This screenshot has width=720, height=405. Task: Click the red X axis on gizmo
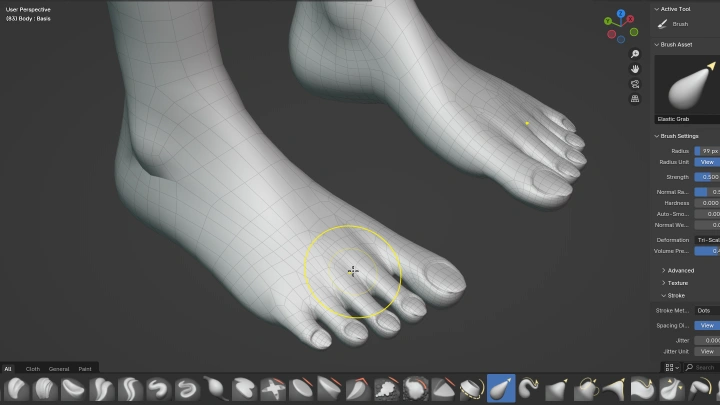(632, 21)
